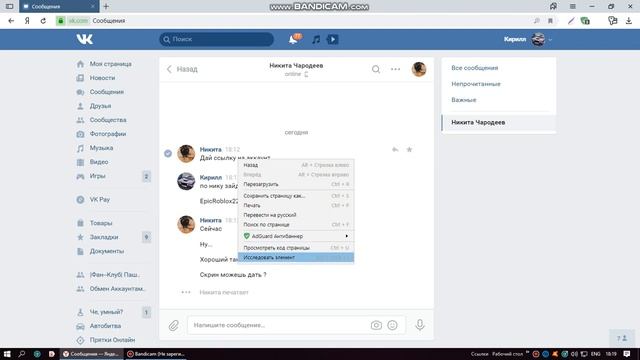Screen dimensions: 640x360
Task: Open the VK logo home link
Action: coord(84,39)
